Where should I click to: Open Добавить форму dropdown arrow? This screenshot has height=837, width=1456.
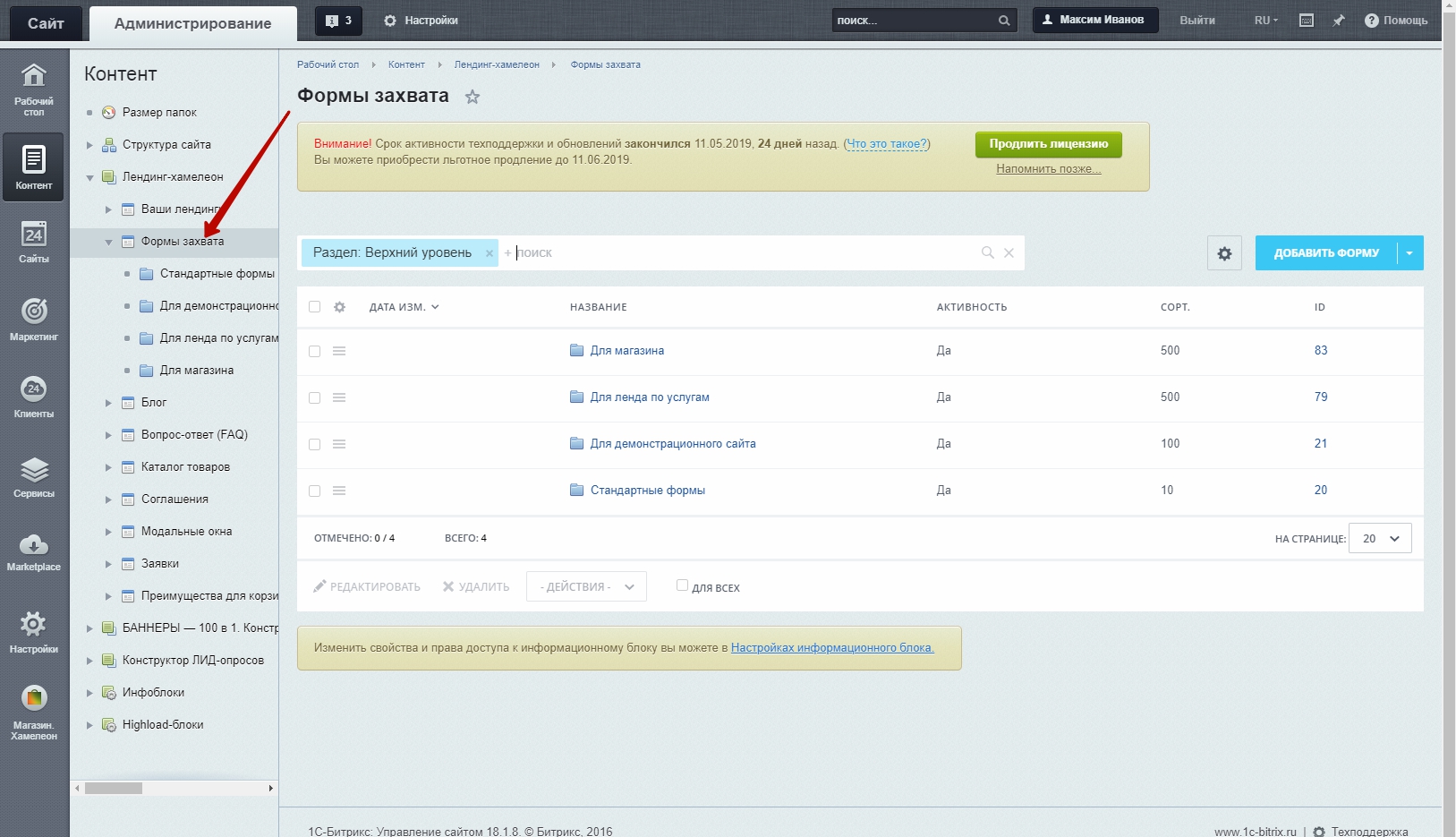click(1409, 253)
